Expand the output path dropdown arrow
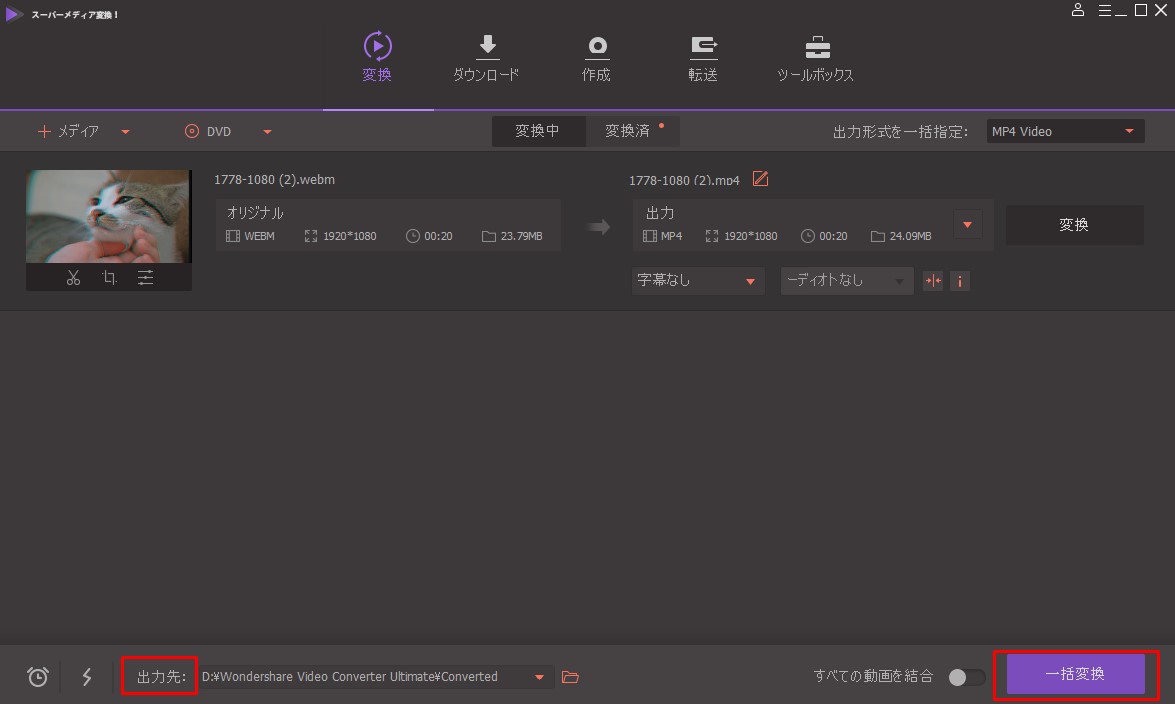 coord(540,677)
